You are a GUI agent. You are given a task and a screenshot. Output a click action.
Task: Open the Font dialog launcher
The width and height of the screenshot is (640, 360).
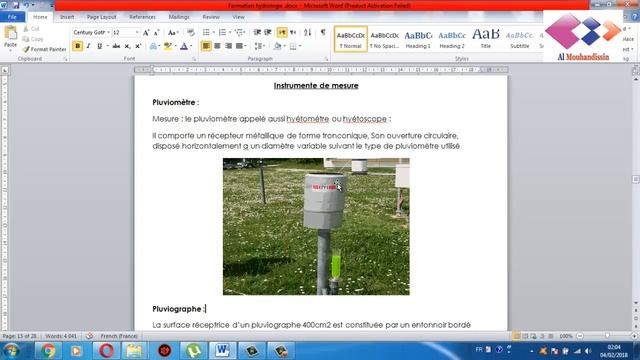[x=194, y=59]
